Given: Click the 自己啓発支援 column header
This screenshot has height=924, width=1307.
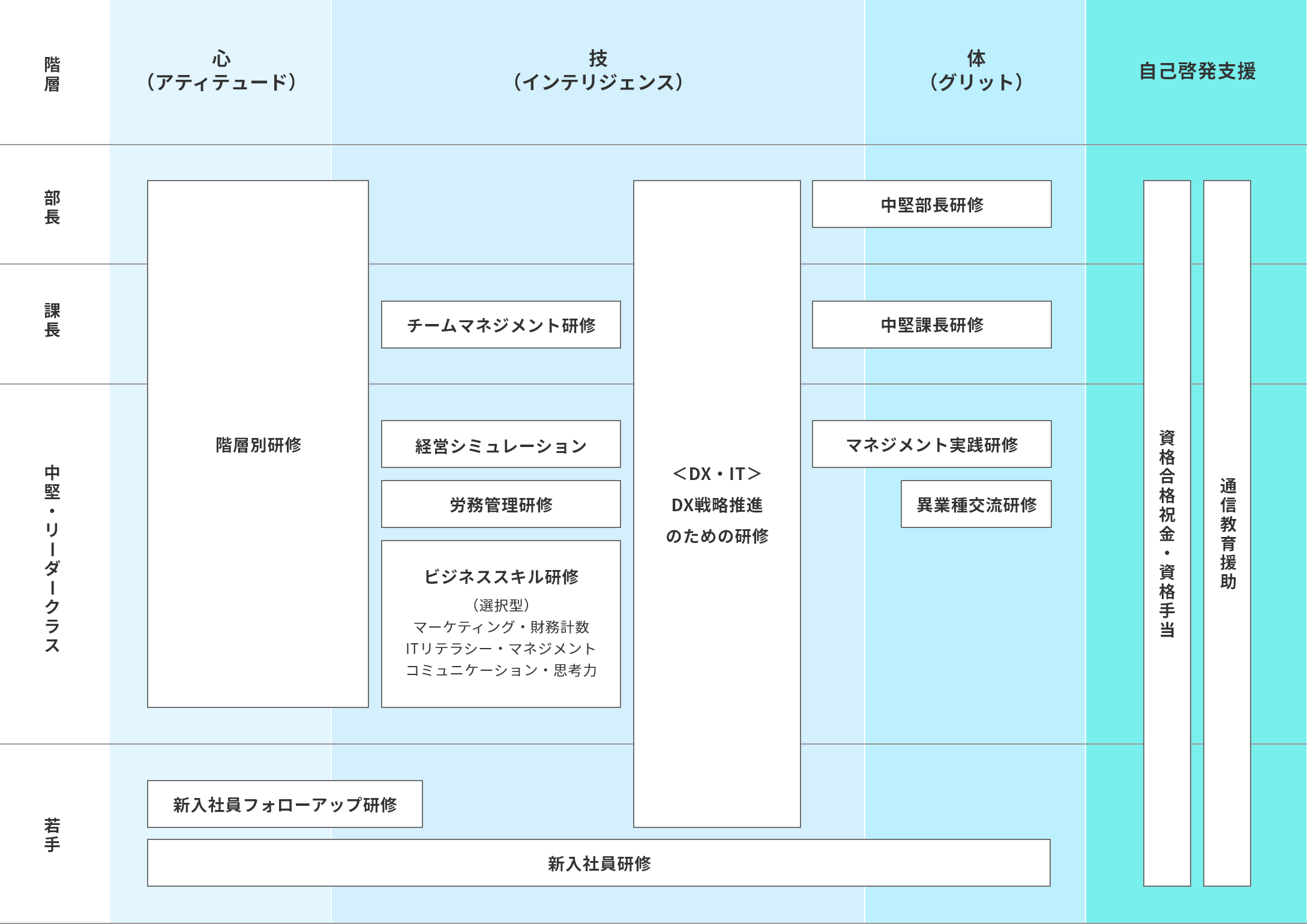Looking at the screenshot, I should tap(1197, 71).
